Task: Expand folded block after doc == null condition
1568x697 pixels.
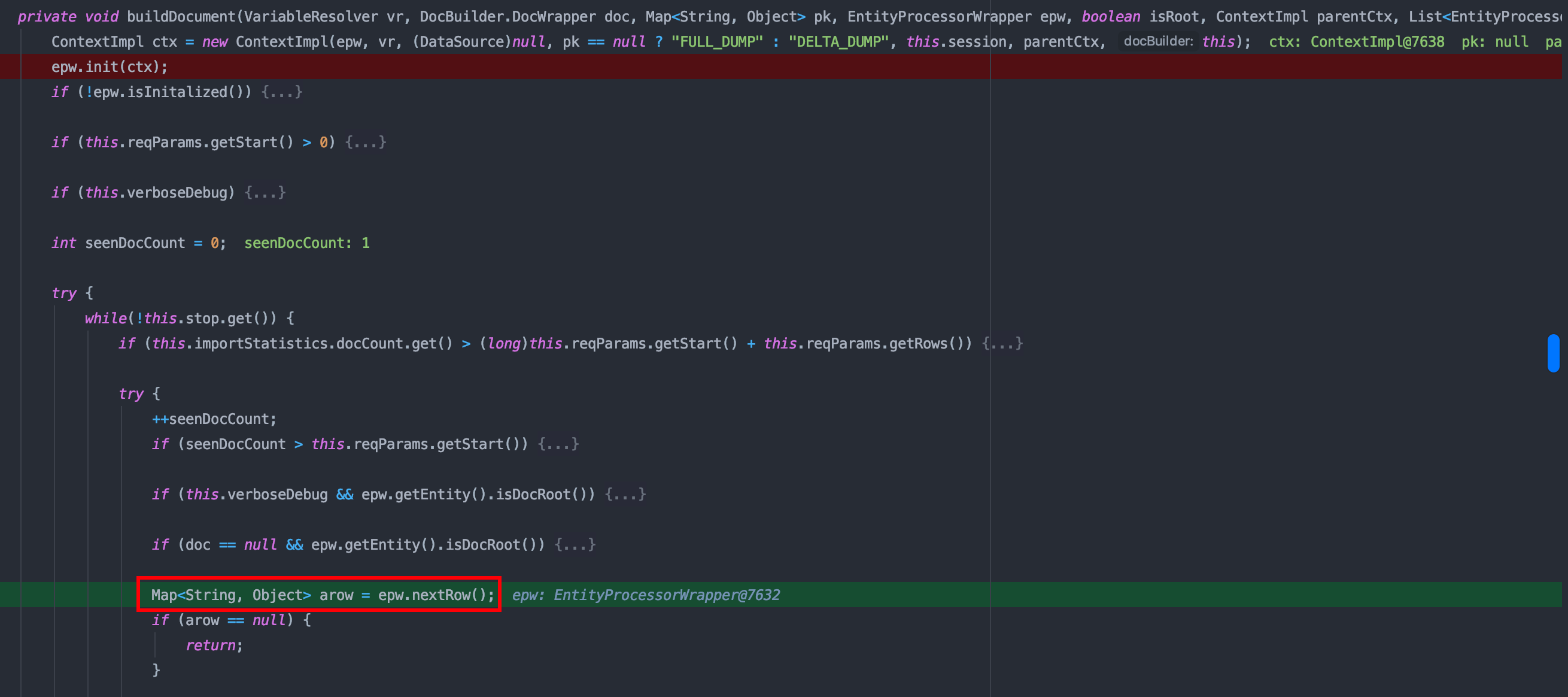Action: pyautogui.click(x=575, y=545)
